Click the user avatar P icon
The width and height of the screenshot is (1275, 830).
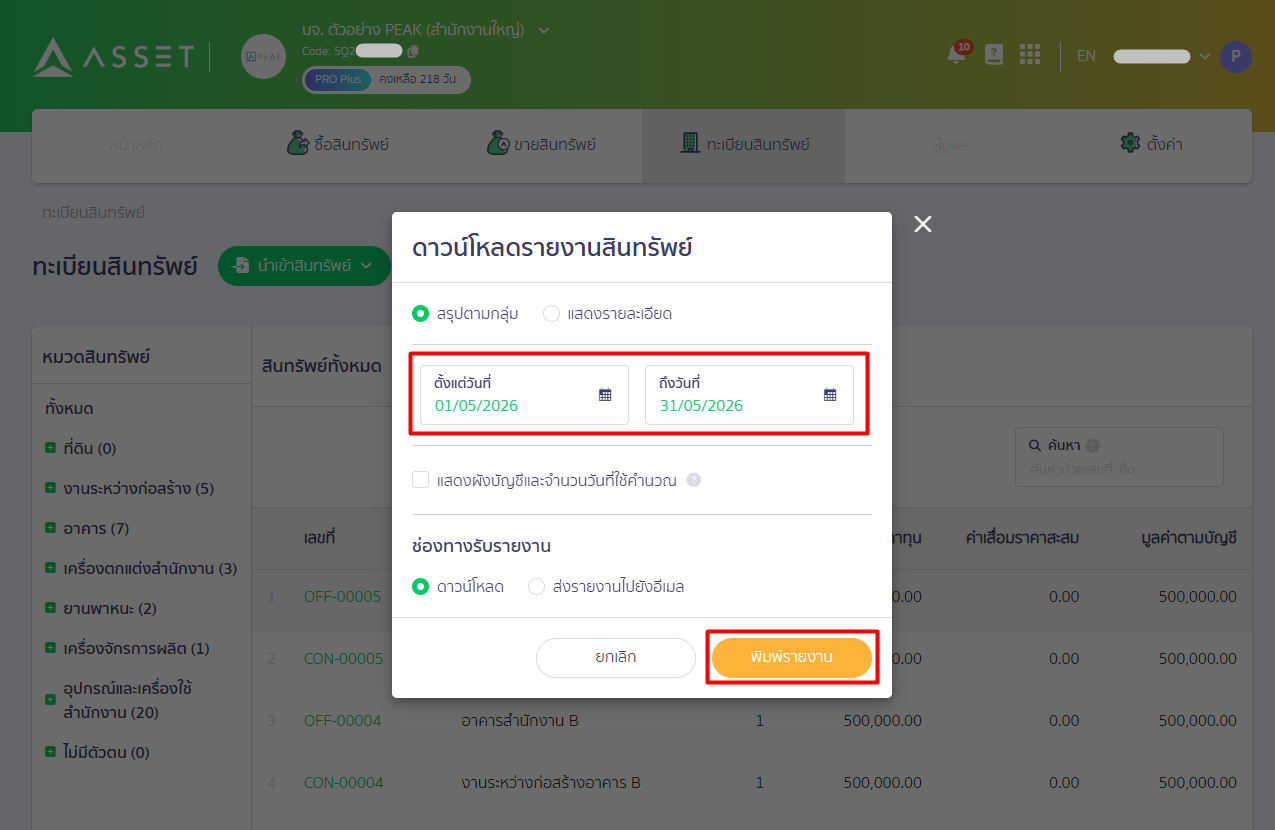(x=1235, y=56)
